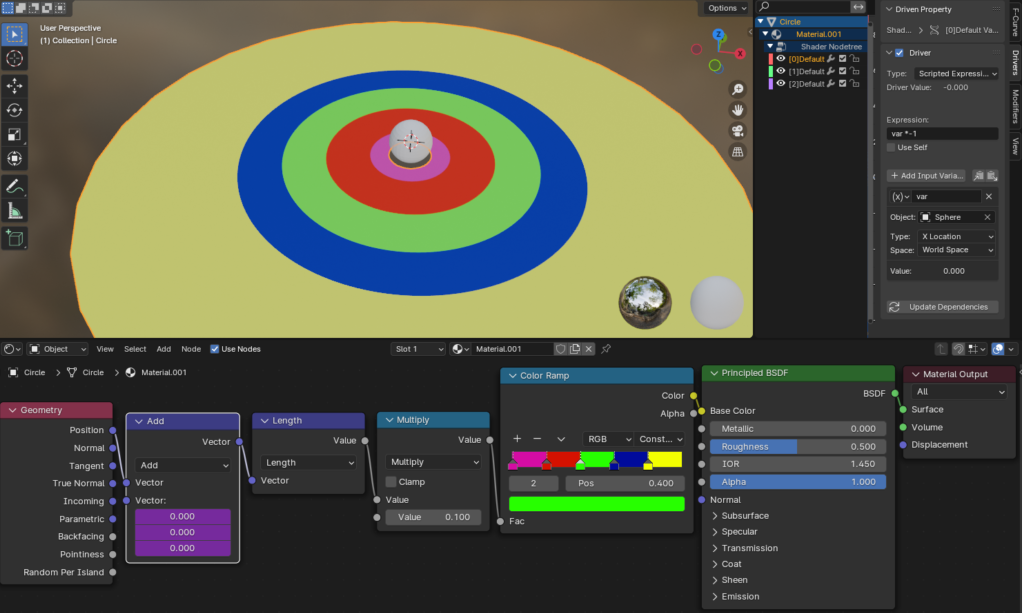Screen dimensions: 1023x613
Task: Click the viewport zoom magnifier icon
Action: click(x=737, y=89)
